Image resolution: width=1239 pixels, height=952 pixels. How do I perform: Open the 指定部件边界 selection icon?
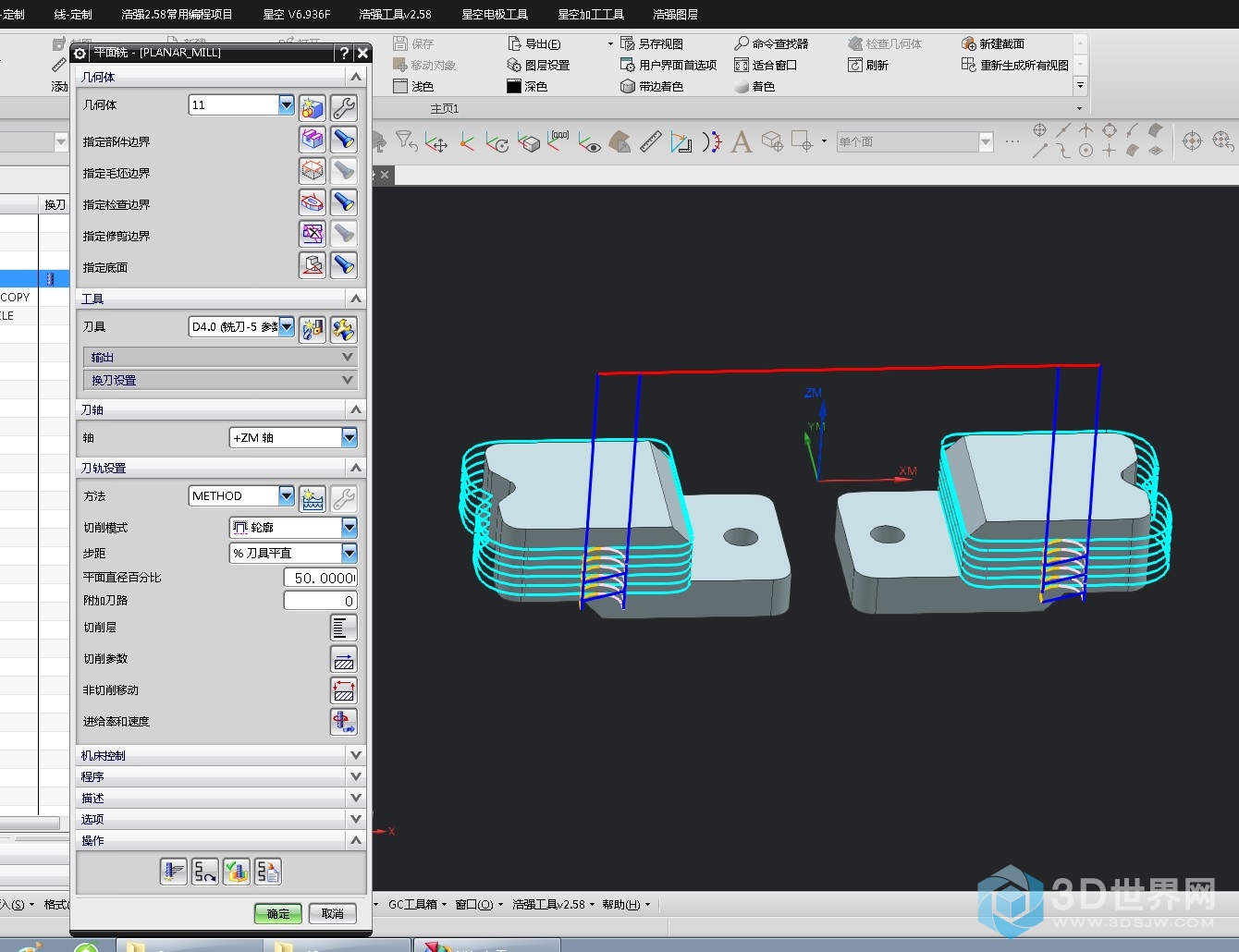(313, 140)
